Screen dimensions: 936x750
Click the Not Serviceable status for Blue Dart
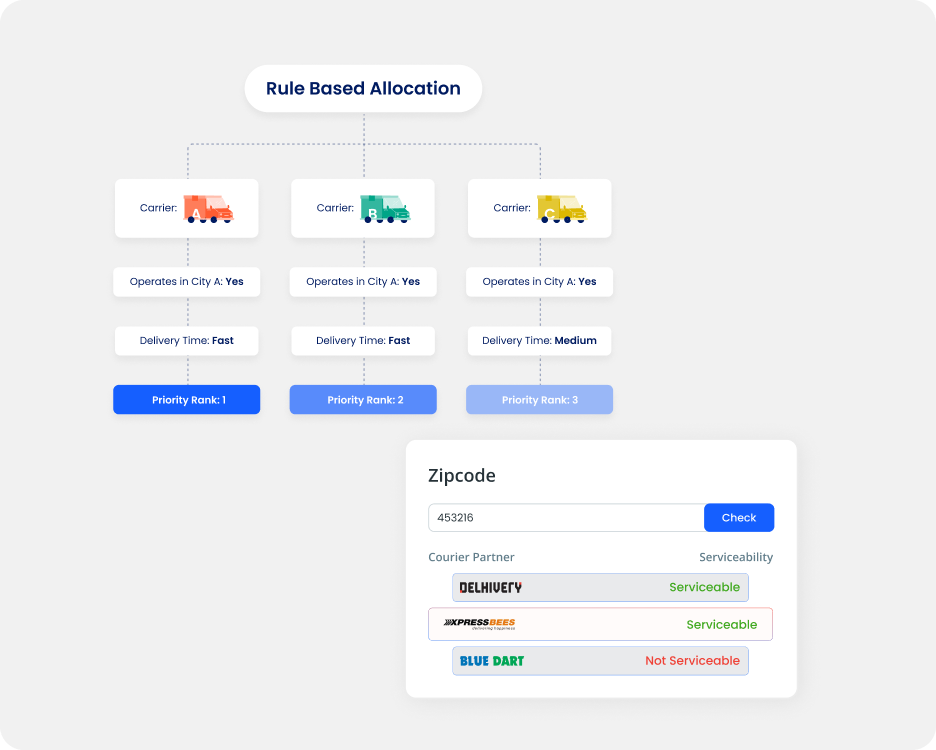pyautogui.click(x=692, y=661)
